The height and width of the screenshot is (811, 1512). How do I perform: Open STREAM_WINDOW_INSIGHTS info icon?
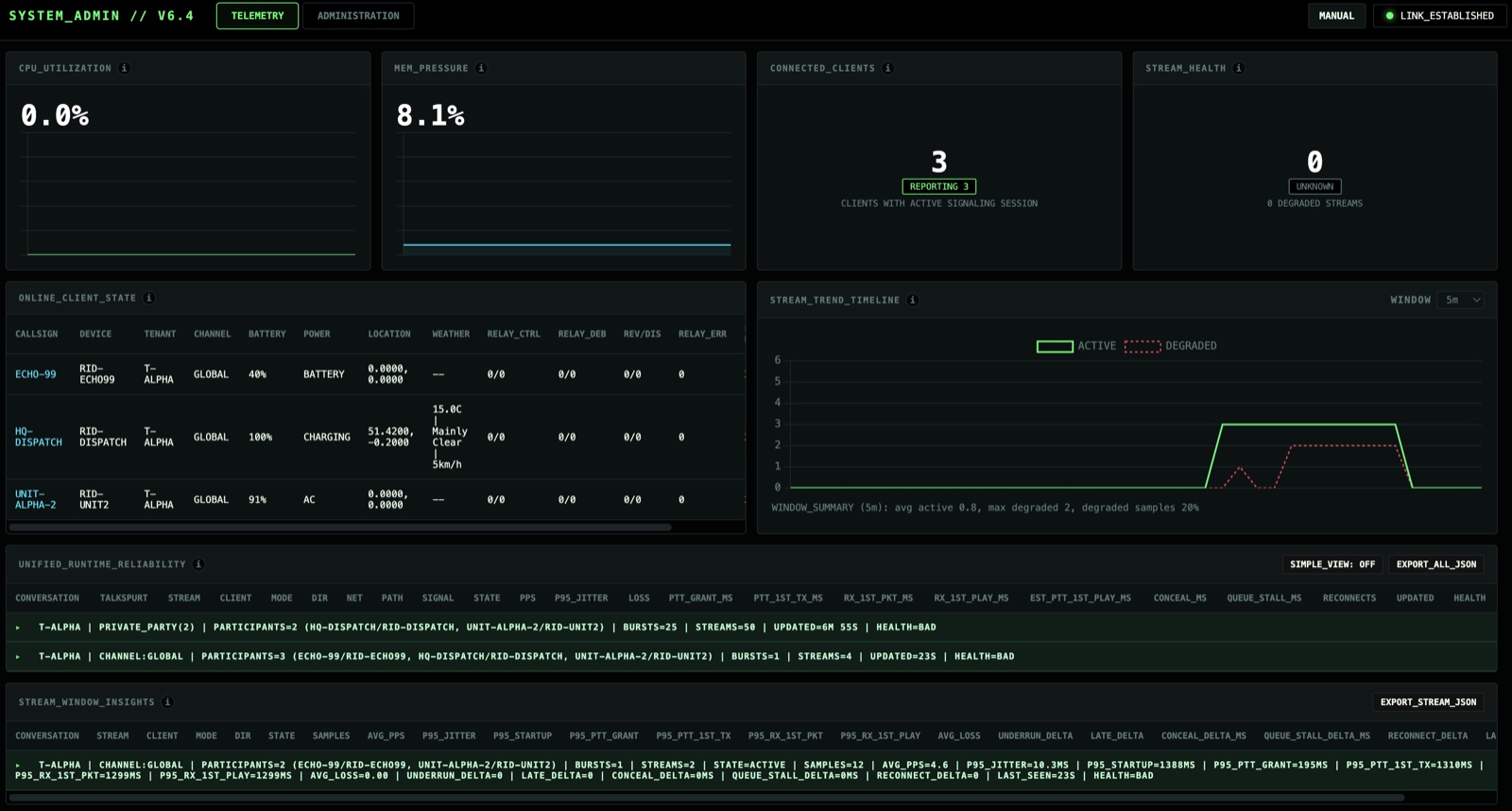point(167,702)
